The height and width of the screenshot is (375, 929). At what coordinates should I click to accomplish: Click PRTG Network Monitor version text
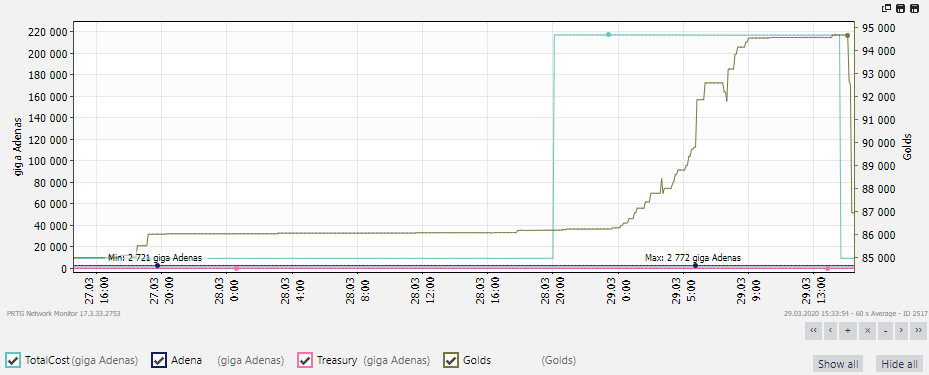tap(63, 313)
